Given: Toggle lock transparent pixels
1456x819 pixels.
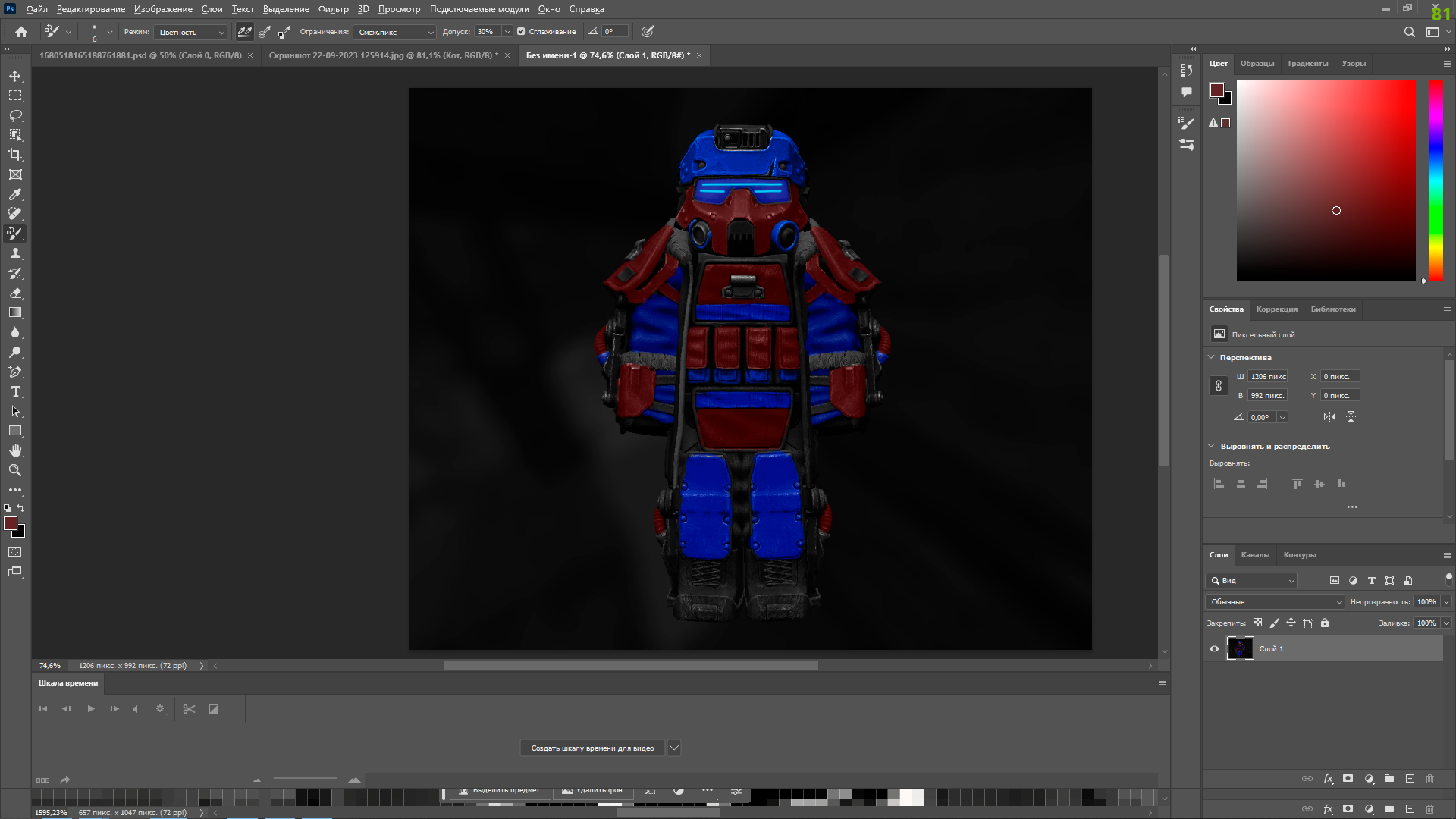Looking at the screenshot, I should pyautogui.click(x=1257, y=623).
